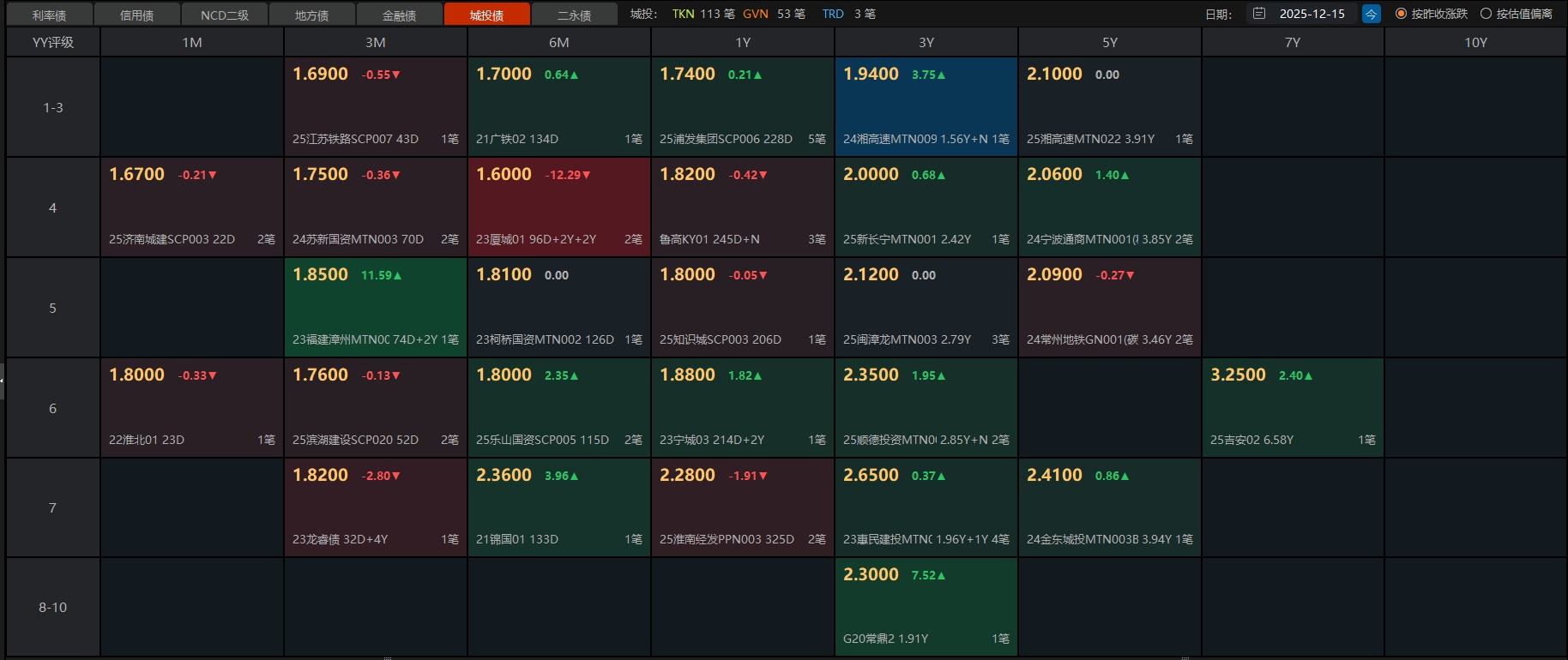Jump to today with the 今 button
Viewport: 1568px width, 660px height.
(x=1372, y=14)
